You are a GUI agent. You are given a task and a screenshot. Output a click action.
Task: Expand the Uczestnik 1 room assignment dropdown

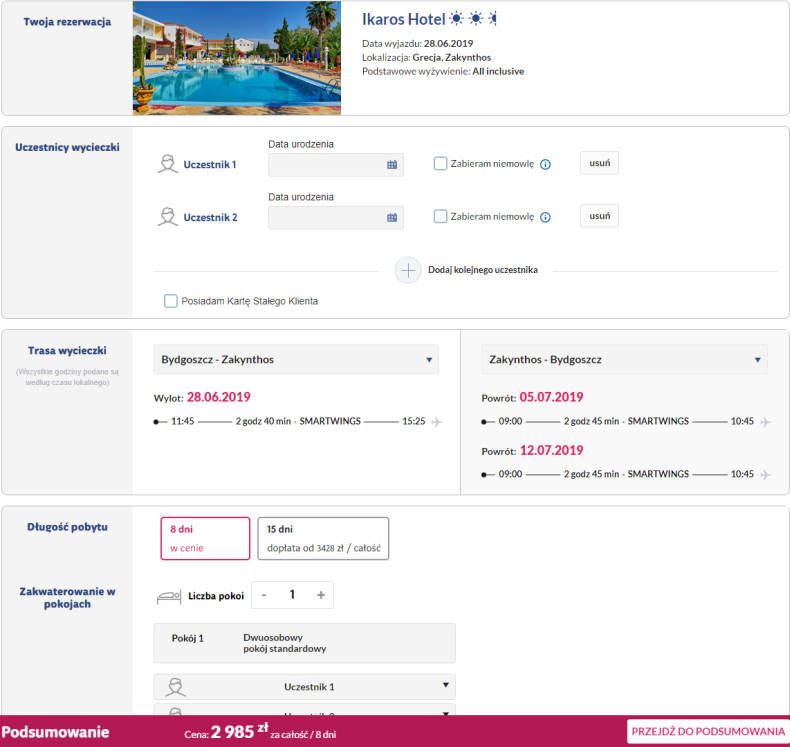pyautogui.click(x=304, y=687)
